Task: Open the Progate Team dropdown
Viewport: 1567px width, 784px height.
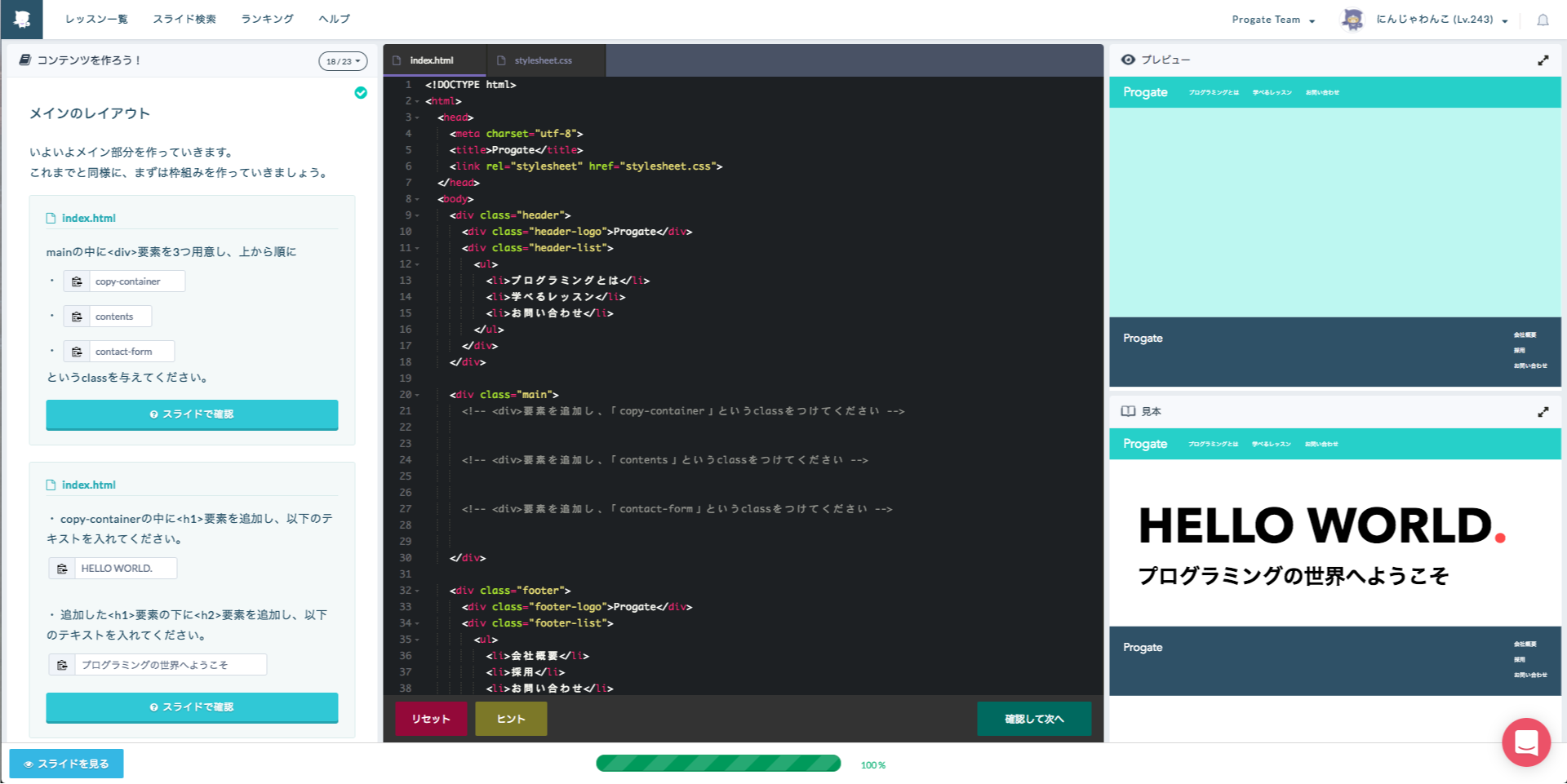Action: (x=1273, y=19)
